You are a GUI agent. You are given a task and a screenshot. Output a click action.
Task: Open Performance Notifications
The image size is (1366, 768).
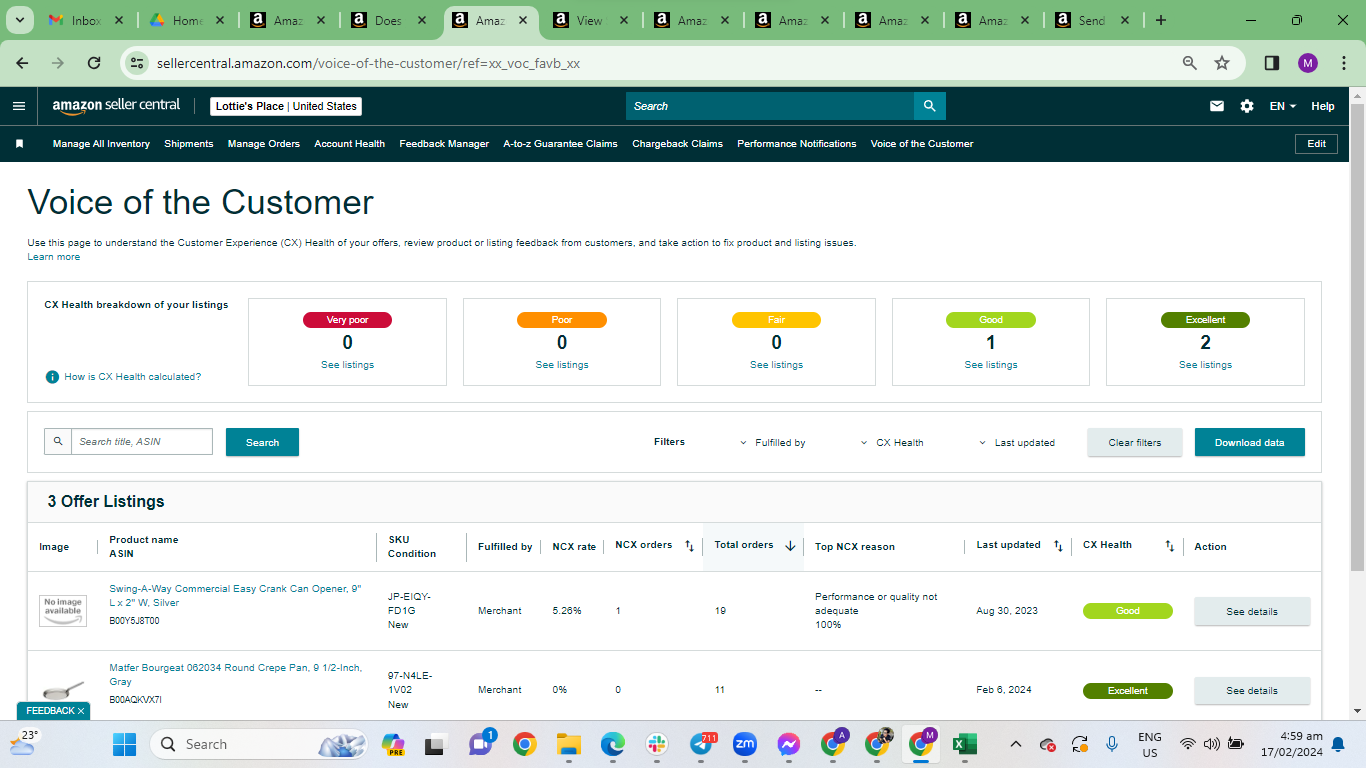click(797, 144)
